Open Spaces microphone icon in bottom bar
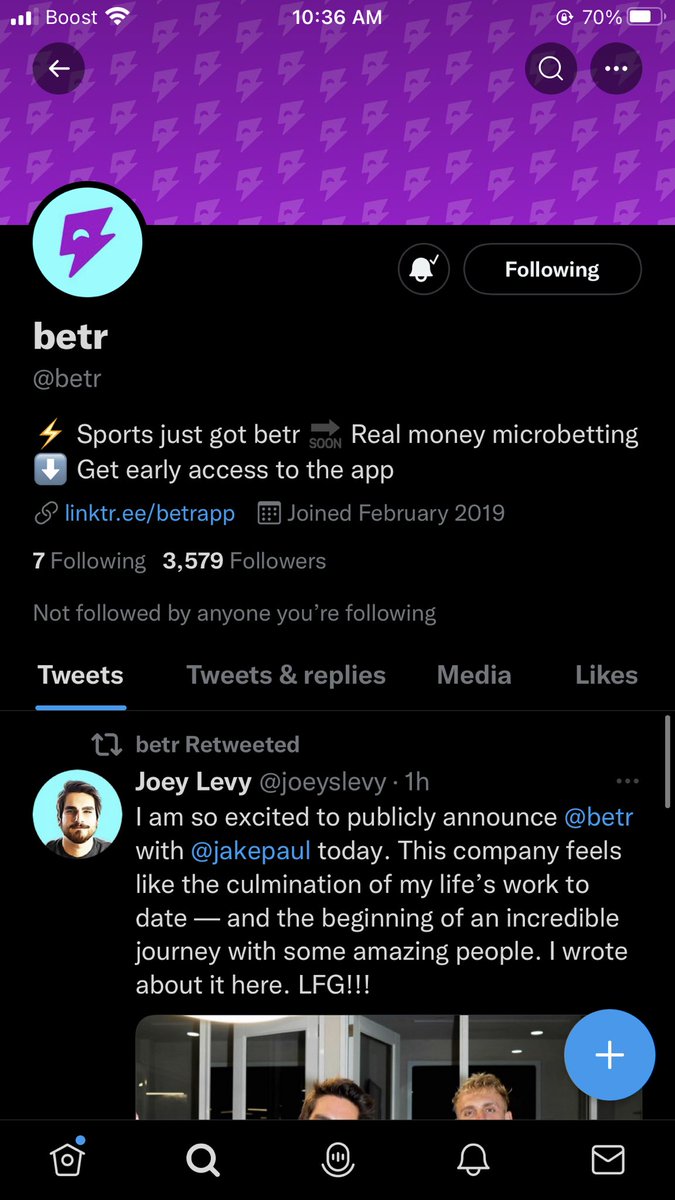 (337, 1160)
